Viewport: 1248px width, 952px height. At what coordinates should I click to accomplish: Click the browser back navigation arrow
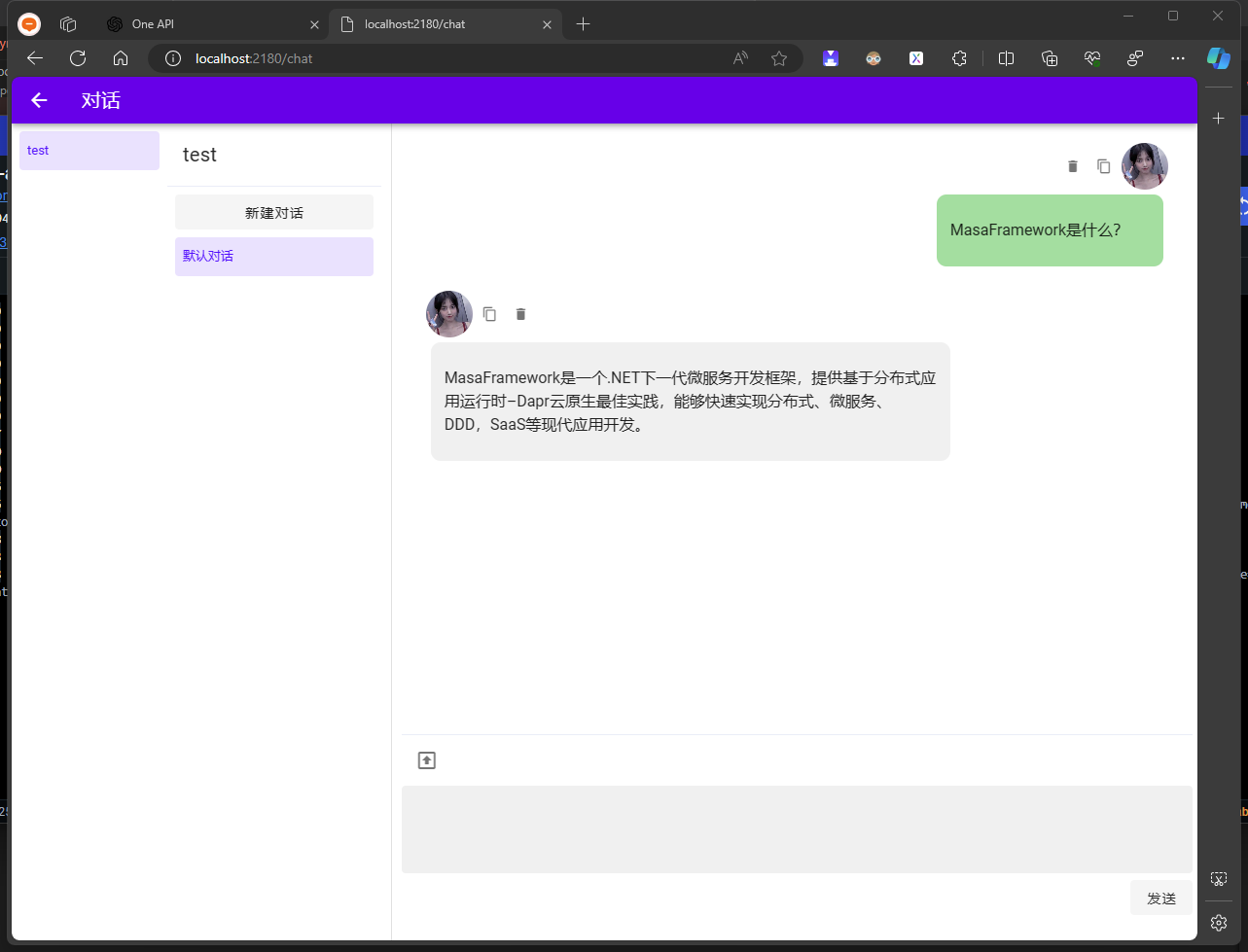click(35, 58)
